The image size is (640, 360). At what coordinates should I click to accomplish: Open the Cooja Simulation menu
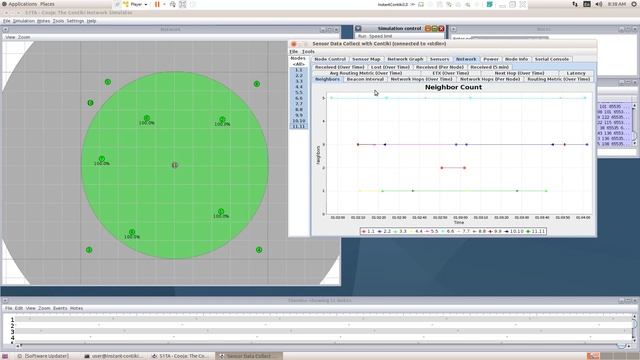click(x=24, y=21)
